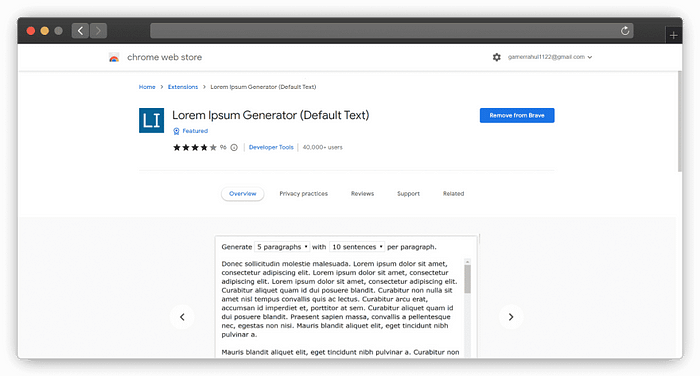
Task: Click the Featured label link
Action: (195, 131)
